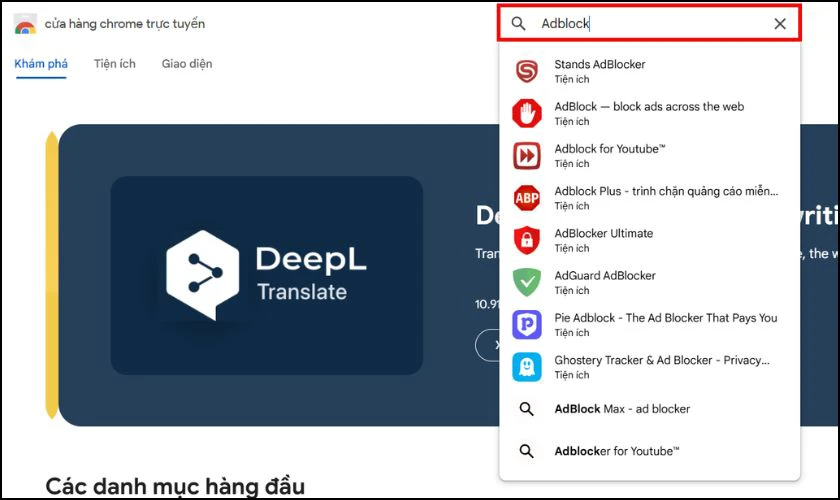Image resolution: width=840 pixels, height=500 pixels.
Task: Open the DeepL Translate banner image
Action: [x=266, y=275]
